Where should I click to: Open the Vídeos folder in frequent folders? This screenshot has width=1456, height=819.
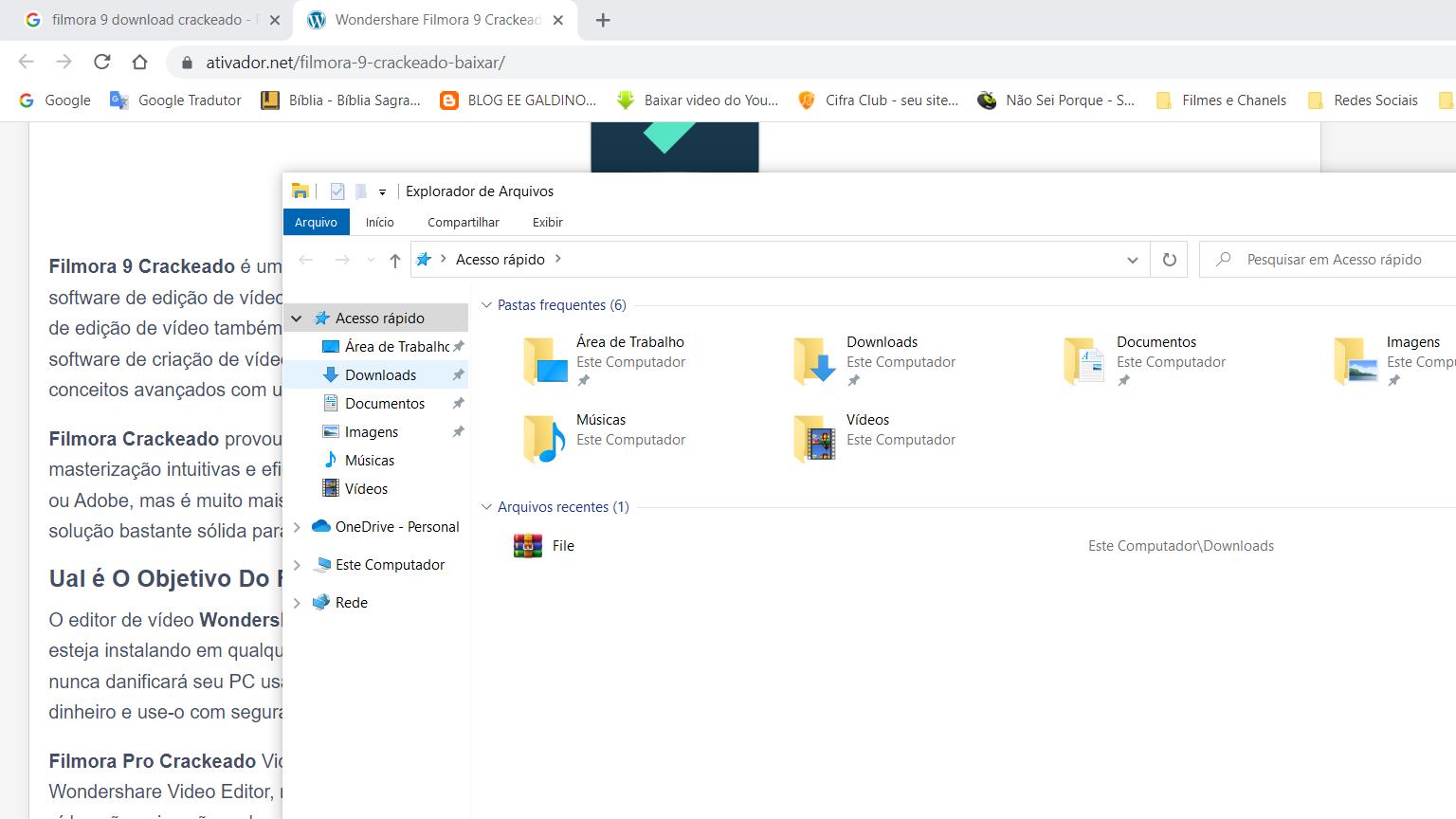[x=815, y=439]
